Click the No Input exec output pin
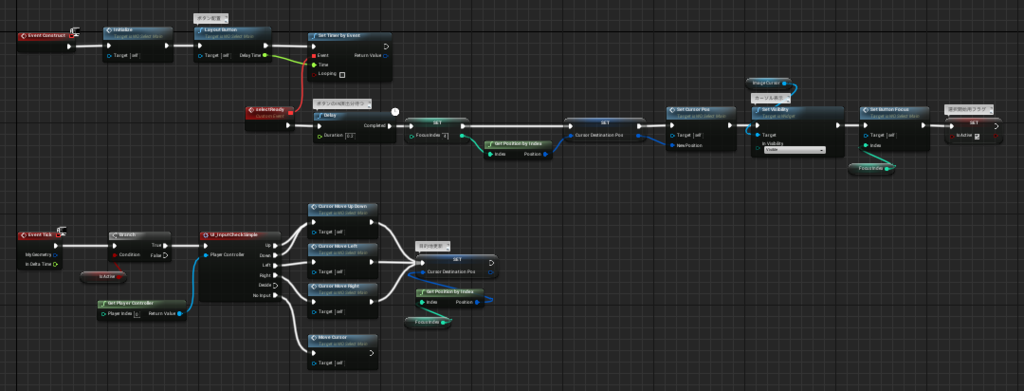Image resolution: width=1024 pixels, height=391 pixels. click(x=276, y=296)
